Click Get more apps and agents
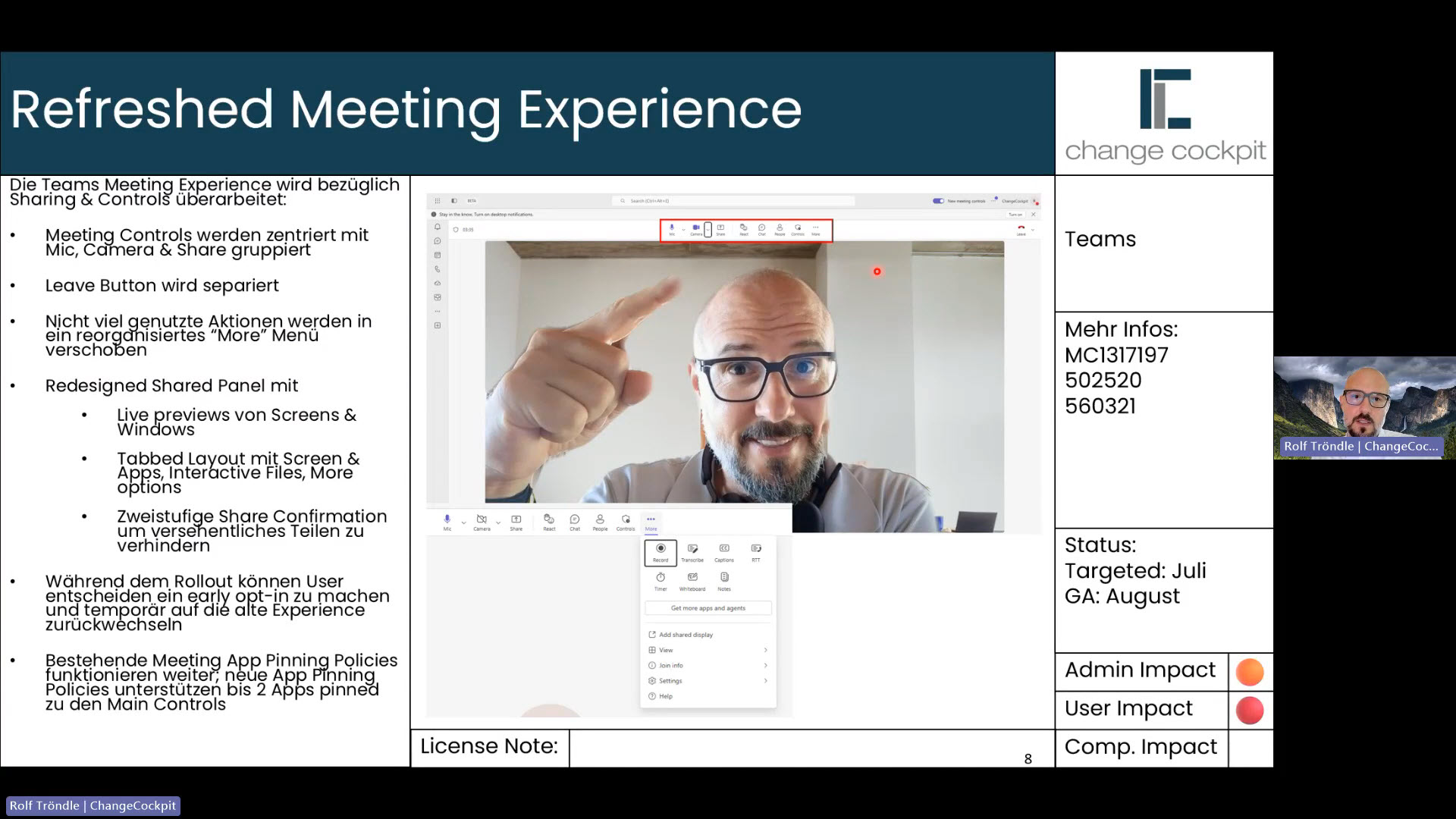This screenshot has width=1456, height=819. coord(708,608)
